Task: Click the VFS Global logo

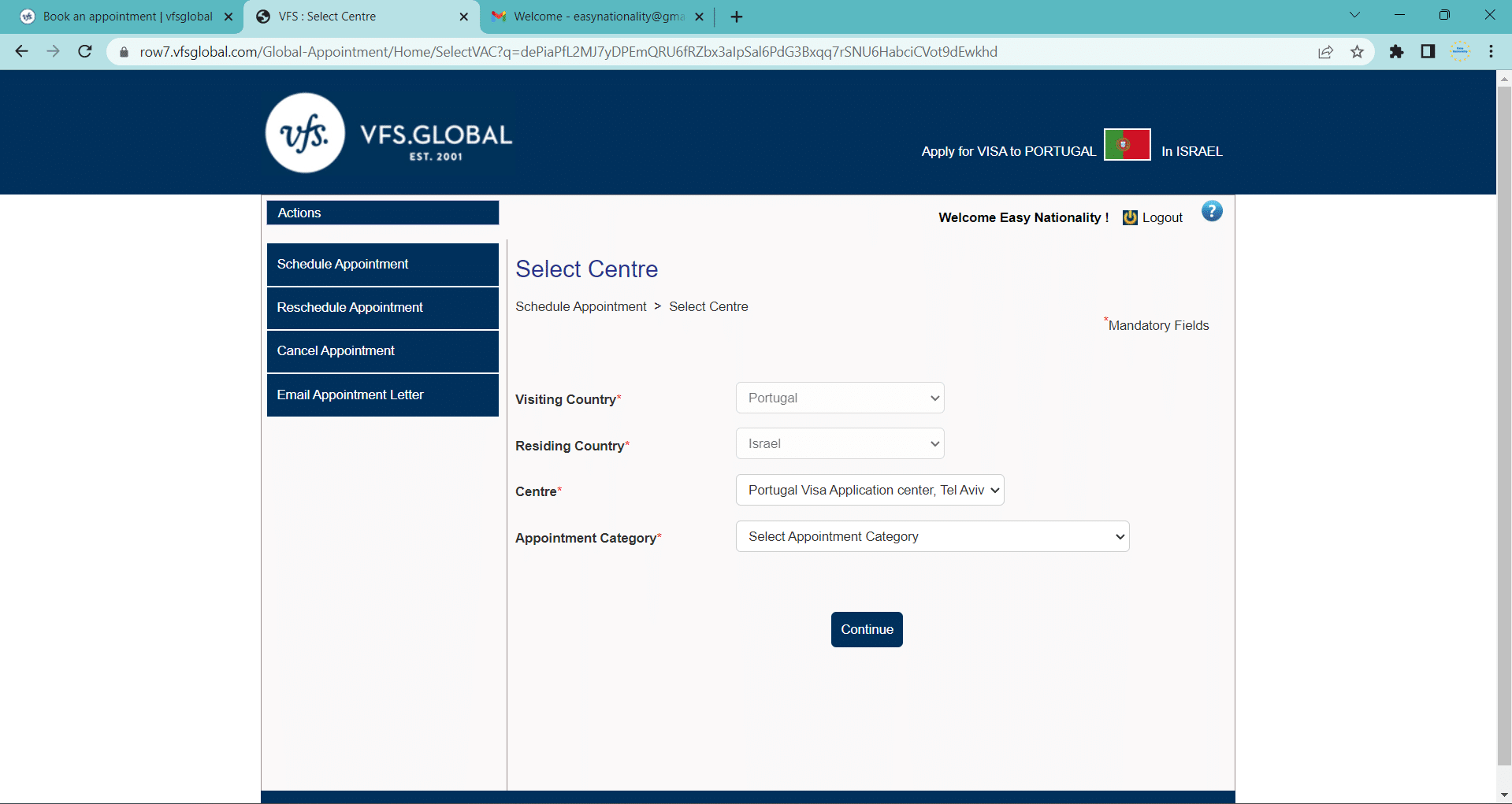Action: coord(389,133)
